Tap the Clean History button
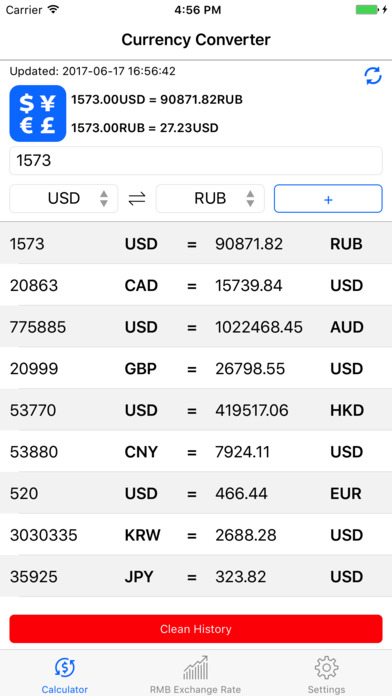The width and height of the screenshot is (392, 696). [x=196, y=629]
